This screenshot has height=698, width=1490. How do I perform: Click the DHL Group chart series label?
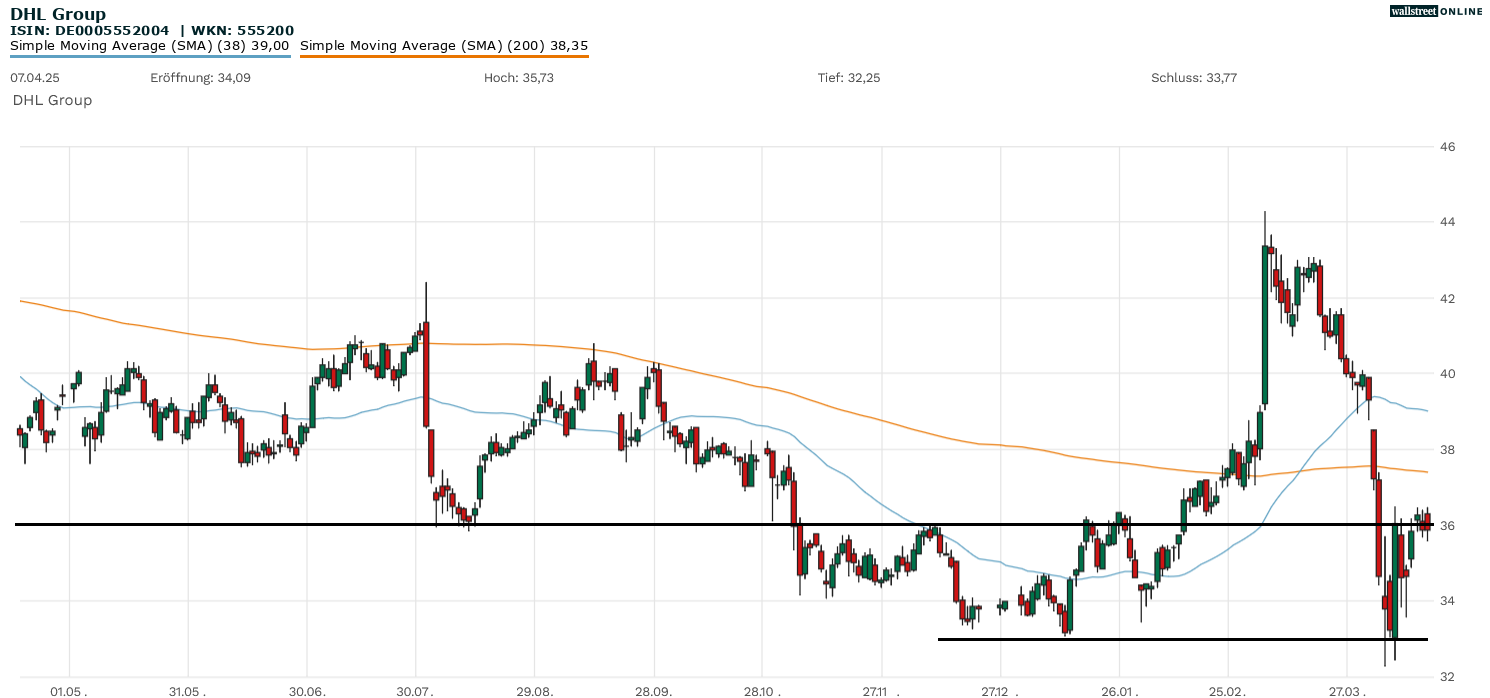pos(52,100)
